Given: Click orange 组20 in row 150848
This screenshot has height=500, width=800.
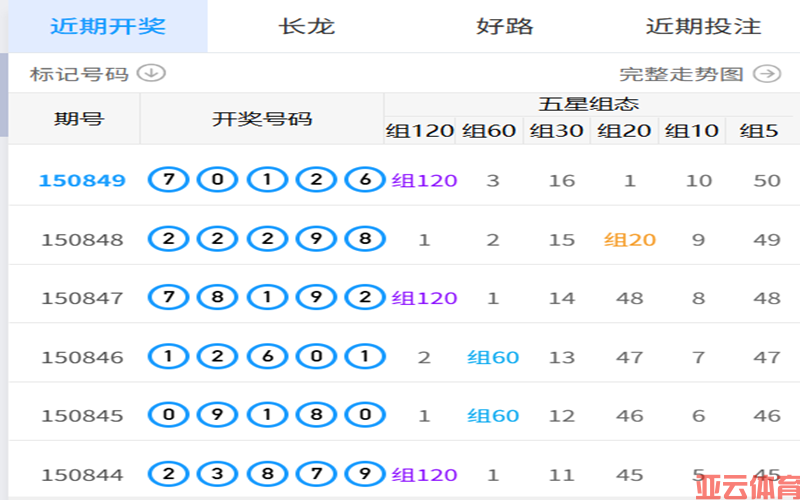Looking at the screenshot, I should point(630,239).
